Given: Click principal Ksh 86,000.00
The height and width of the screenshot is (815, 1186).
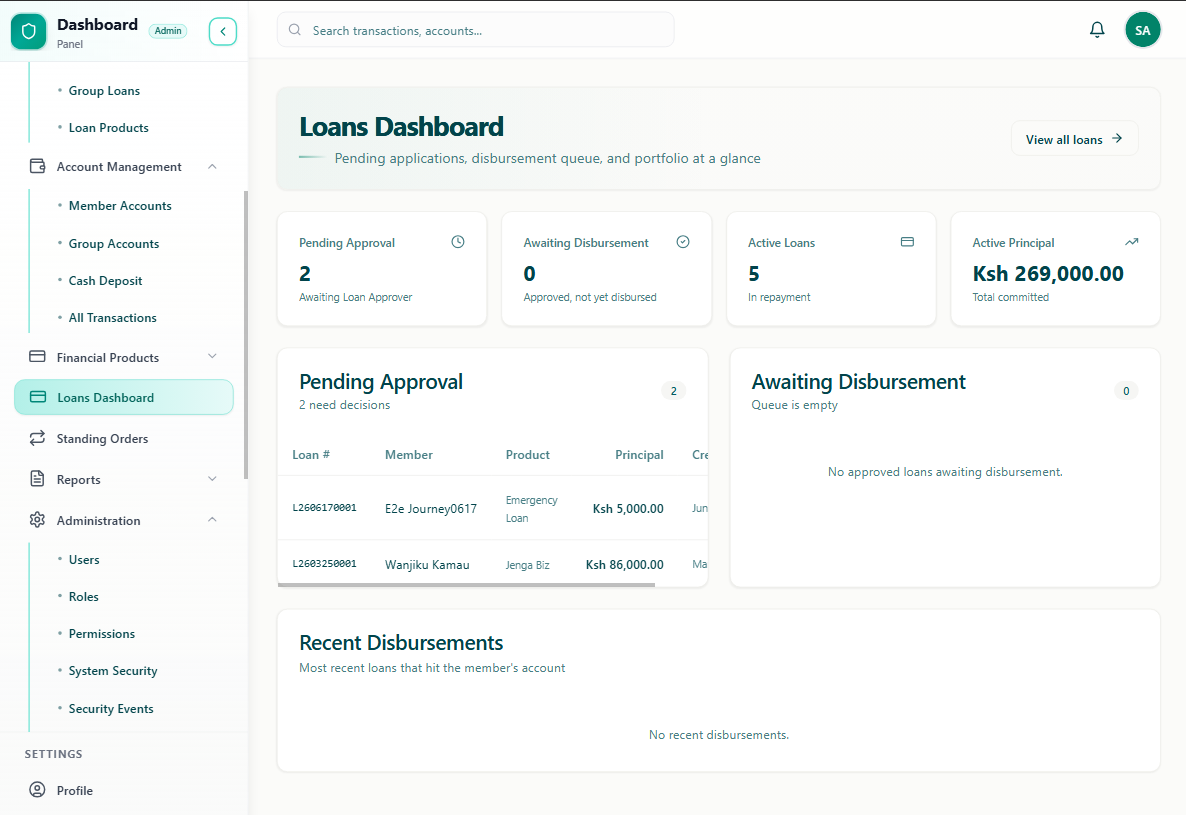Looking at the screenshot, I should (624, 564).
